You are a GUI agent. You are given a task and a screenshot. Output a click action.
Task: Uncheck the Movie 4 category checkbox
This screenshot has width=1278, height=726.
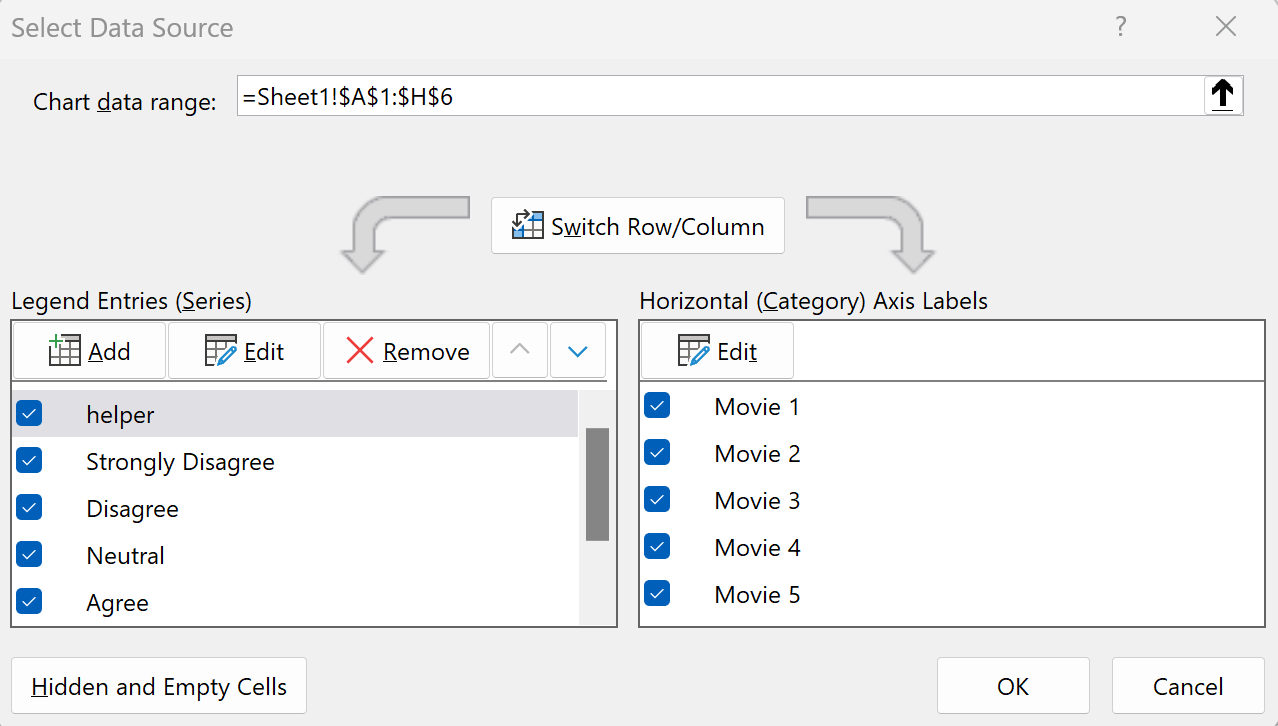[x=657, y=547]
